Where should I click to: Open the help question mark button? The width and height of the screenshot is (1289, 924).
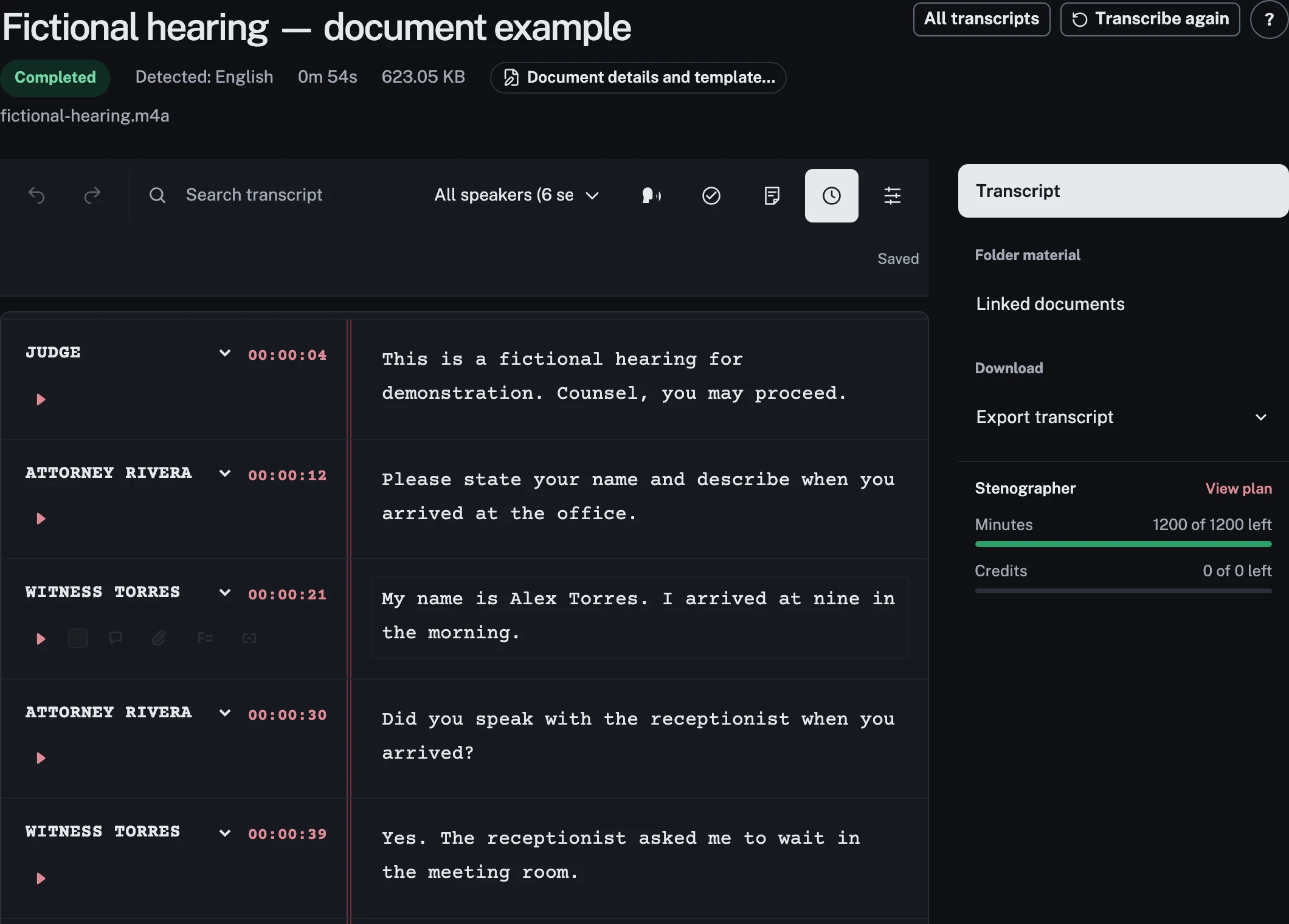coord(1269,19)
